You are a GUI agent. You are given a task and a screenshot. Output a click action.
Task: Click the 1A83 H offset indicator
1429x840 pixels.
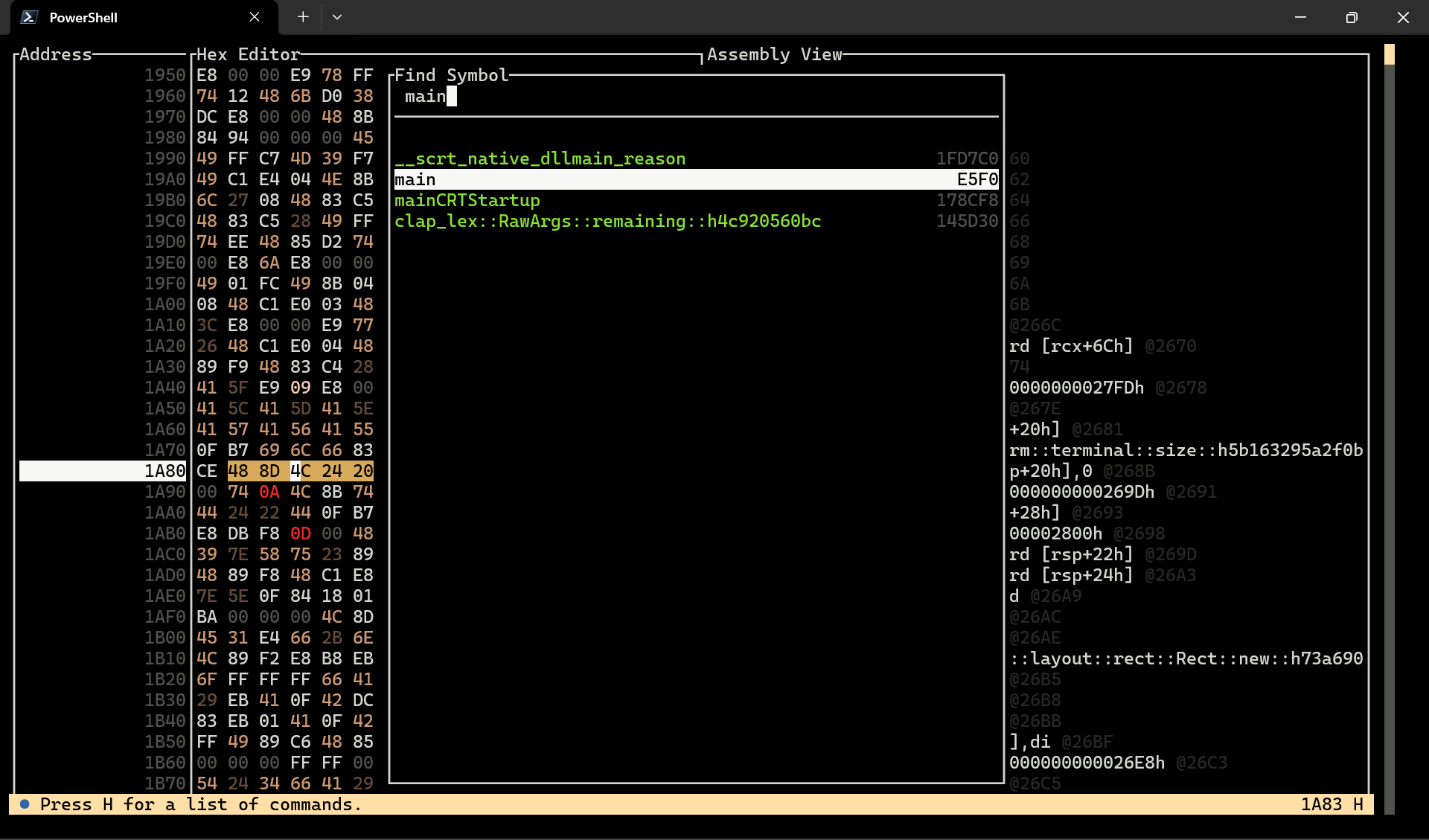coord(1332,804)
